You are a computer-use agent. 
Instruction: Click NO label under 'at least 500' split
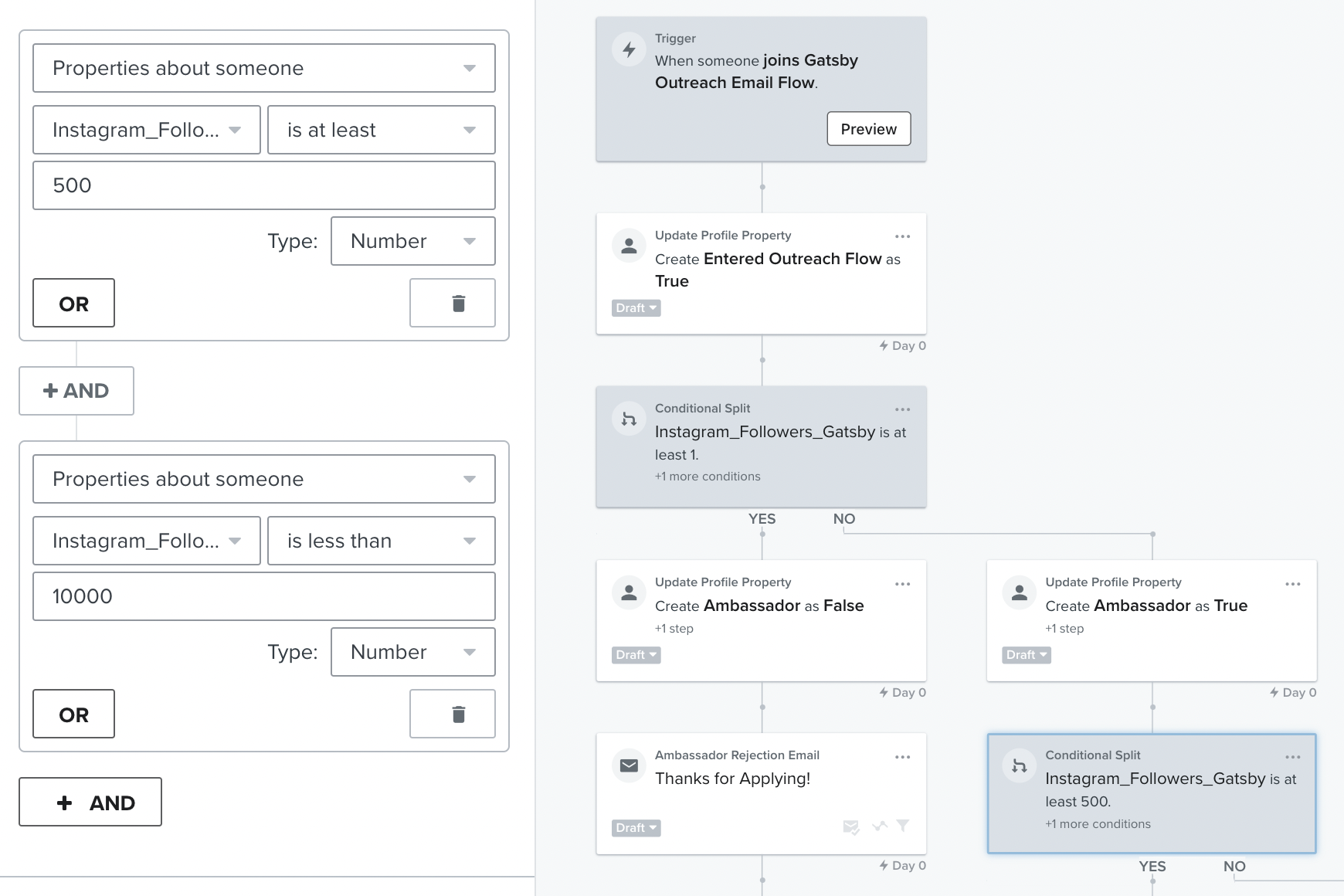[x=1234, y=867]
